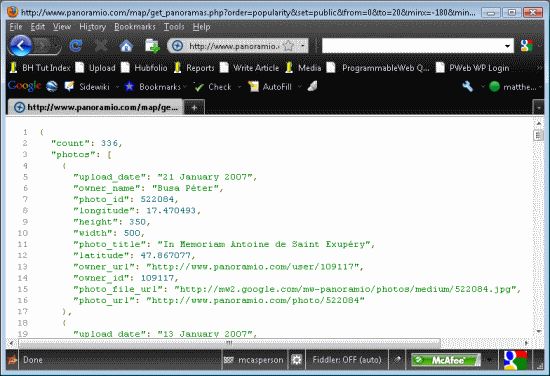Image resolution: width=550 pixels, height=376 pixels.
Task: Click the mcasperson status bar item
Action: 254,360
